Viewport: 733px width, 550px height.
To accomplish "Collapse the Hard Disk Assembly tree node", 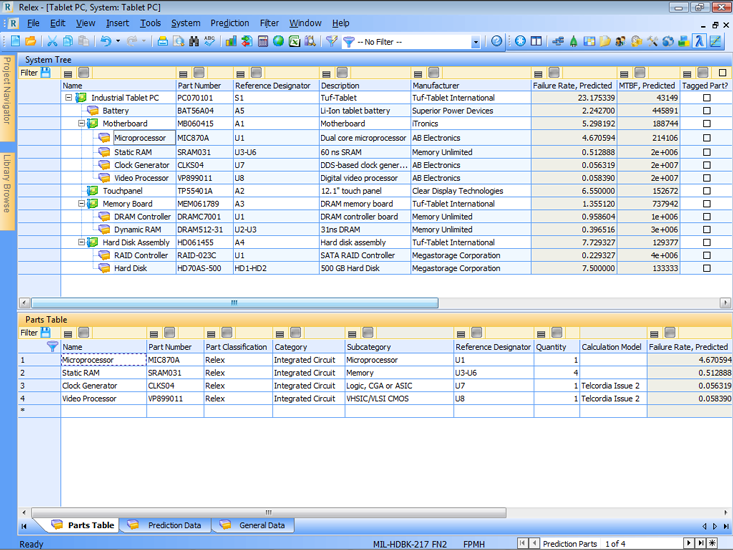I will coord(81,242).
